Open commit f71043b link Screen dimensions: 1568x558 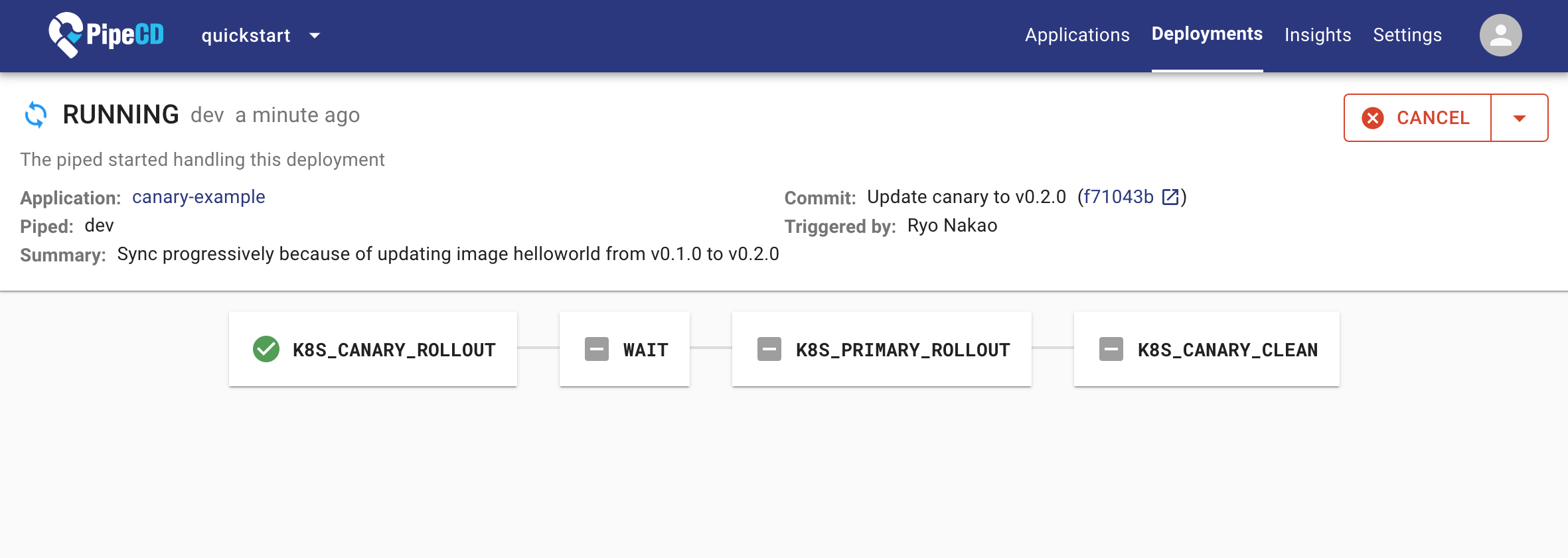coord(1119,197)
